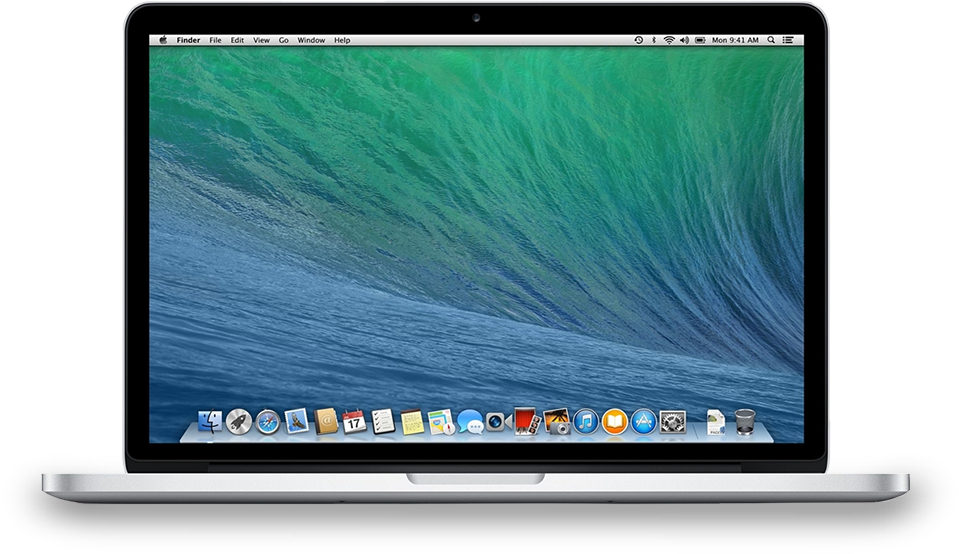
Task: Click the Time Machine menu bar icon
Action: [639, 40]
